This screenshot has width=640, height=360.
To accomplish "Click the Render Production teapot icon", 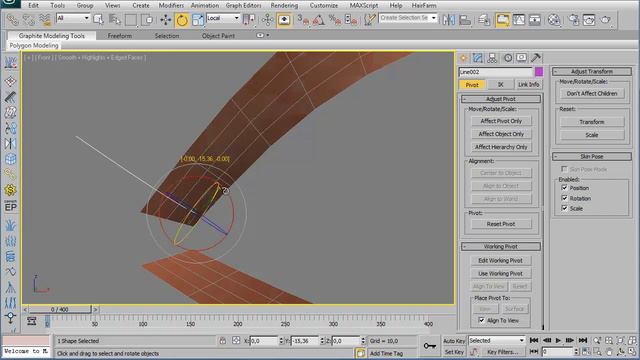I will (x=606, y=20).
